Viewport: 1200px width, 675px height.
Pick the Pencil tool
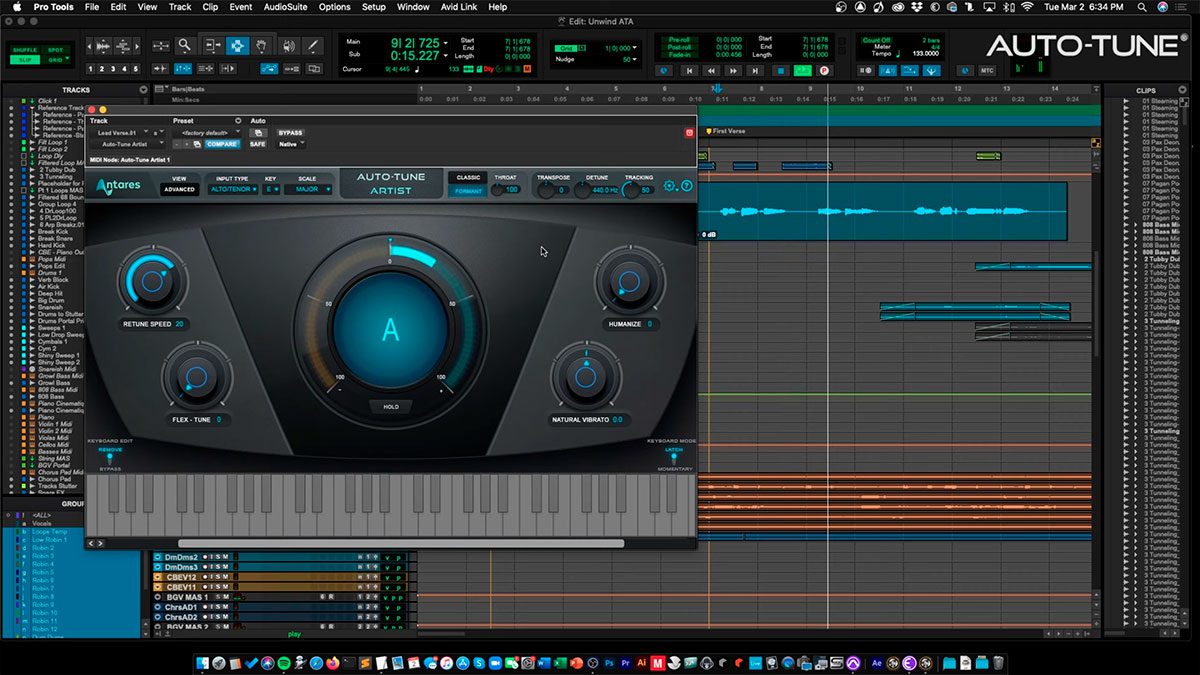pos(312,45)
